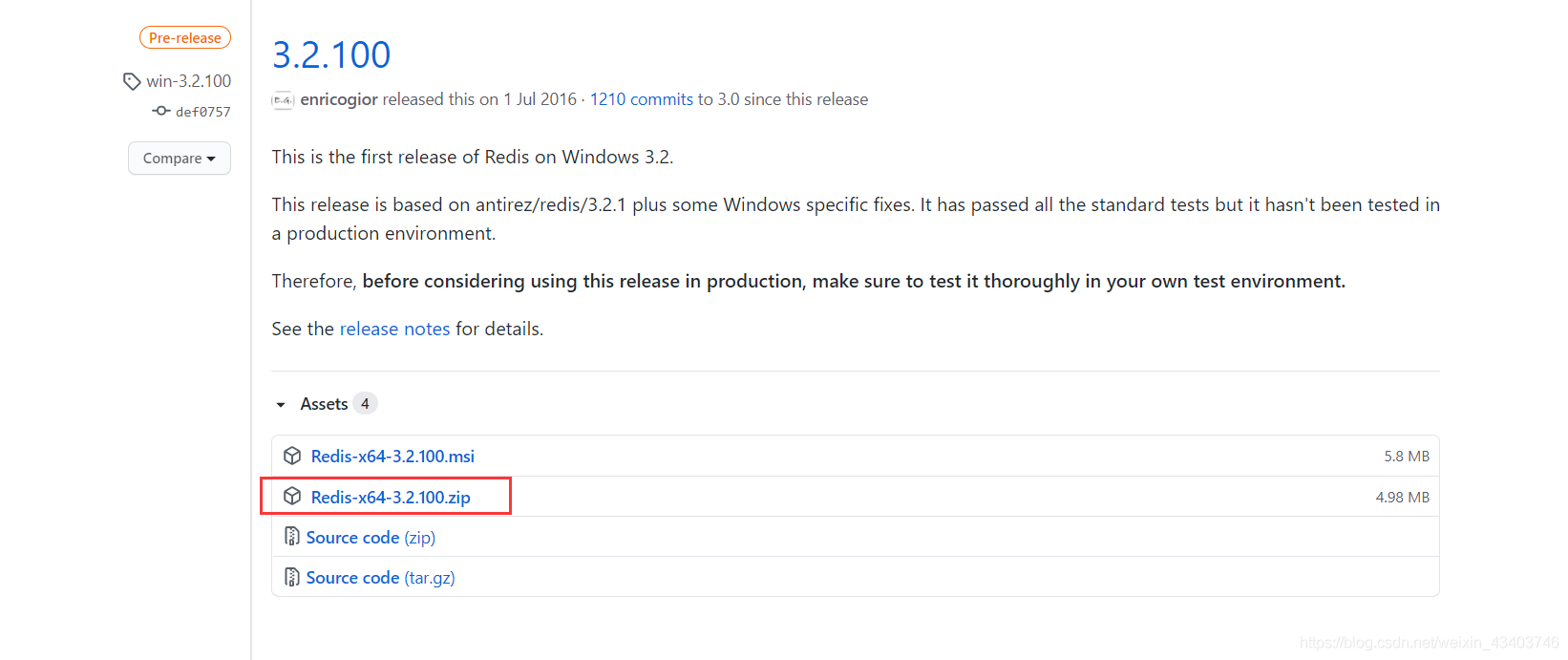Open the release notes link
1568x660 pixels.
(394, 329)
